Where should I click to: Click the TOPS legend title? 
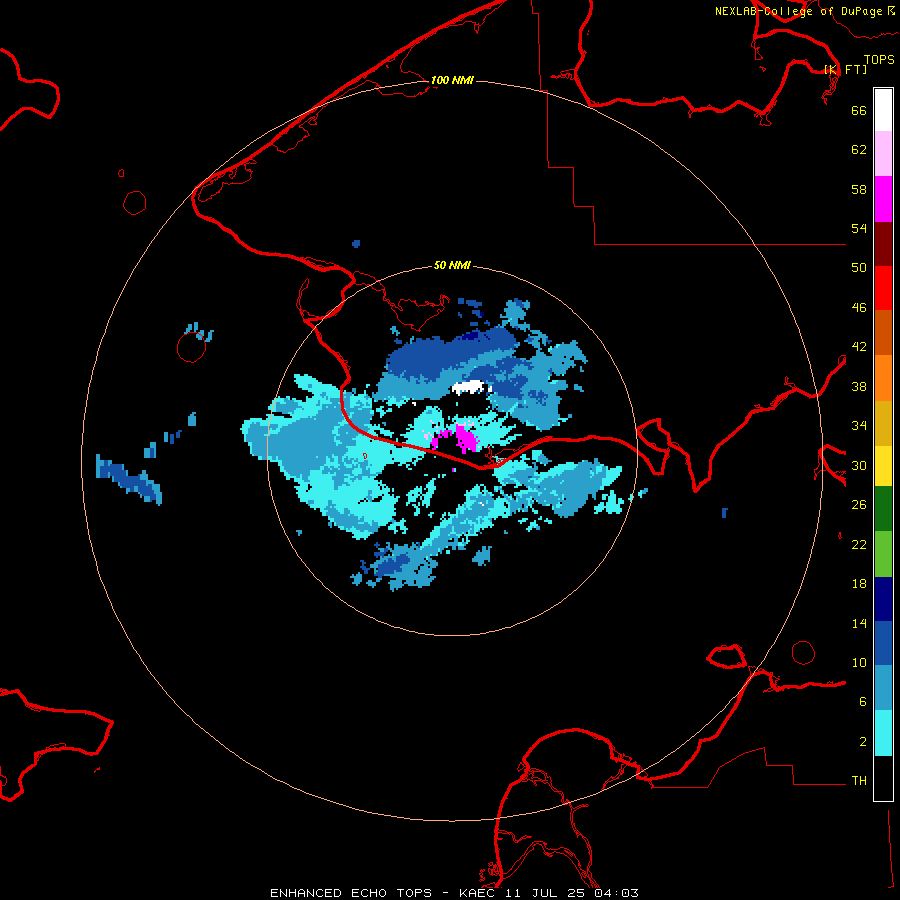click(x=879, y=60)
